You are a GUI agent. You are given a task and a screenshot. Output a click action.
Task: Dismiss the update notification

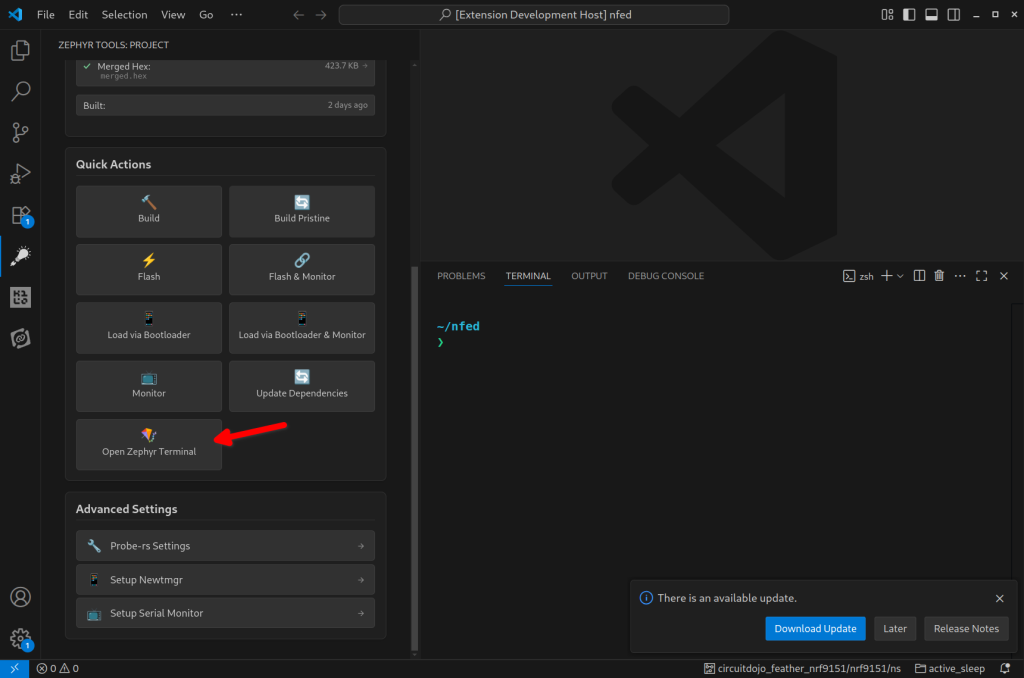[999, 598]
